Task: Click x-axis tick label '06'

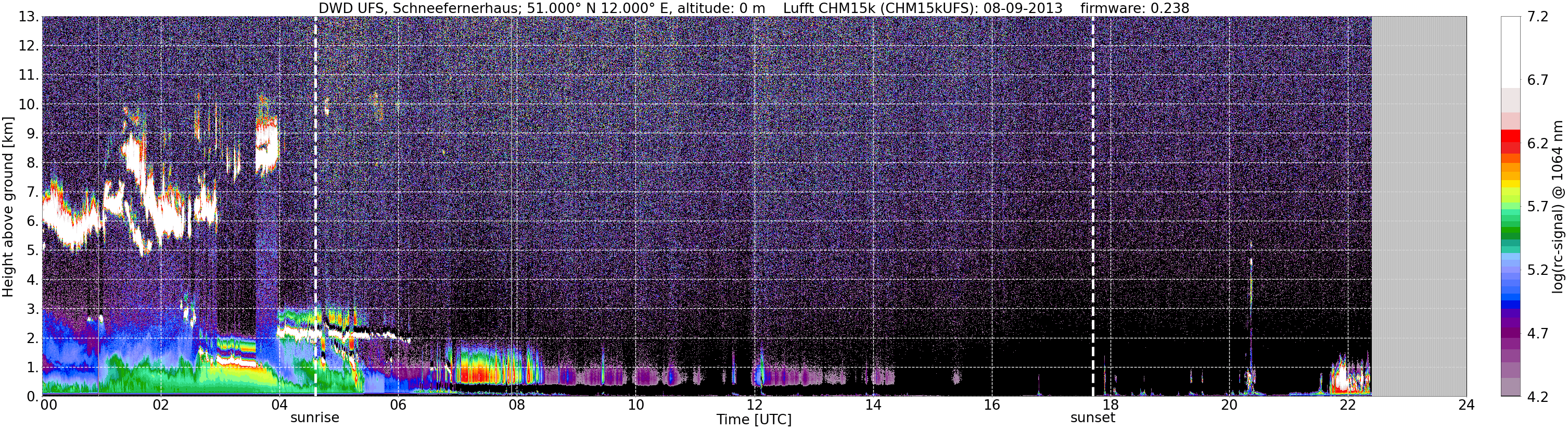Action: click(398, 405)
